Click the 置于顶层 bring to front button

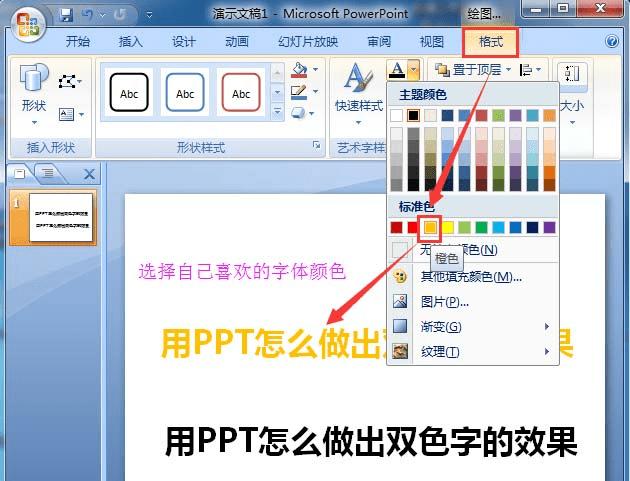pos(468,70)
